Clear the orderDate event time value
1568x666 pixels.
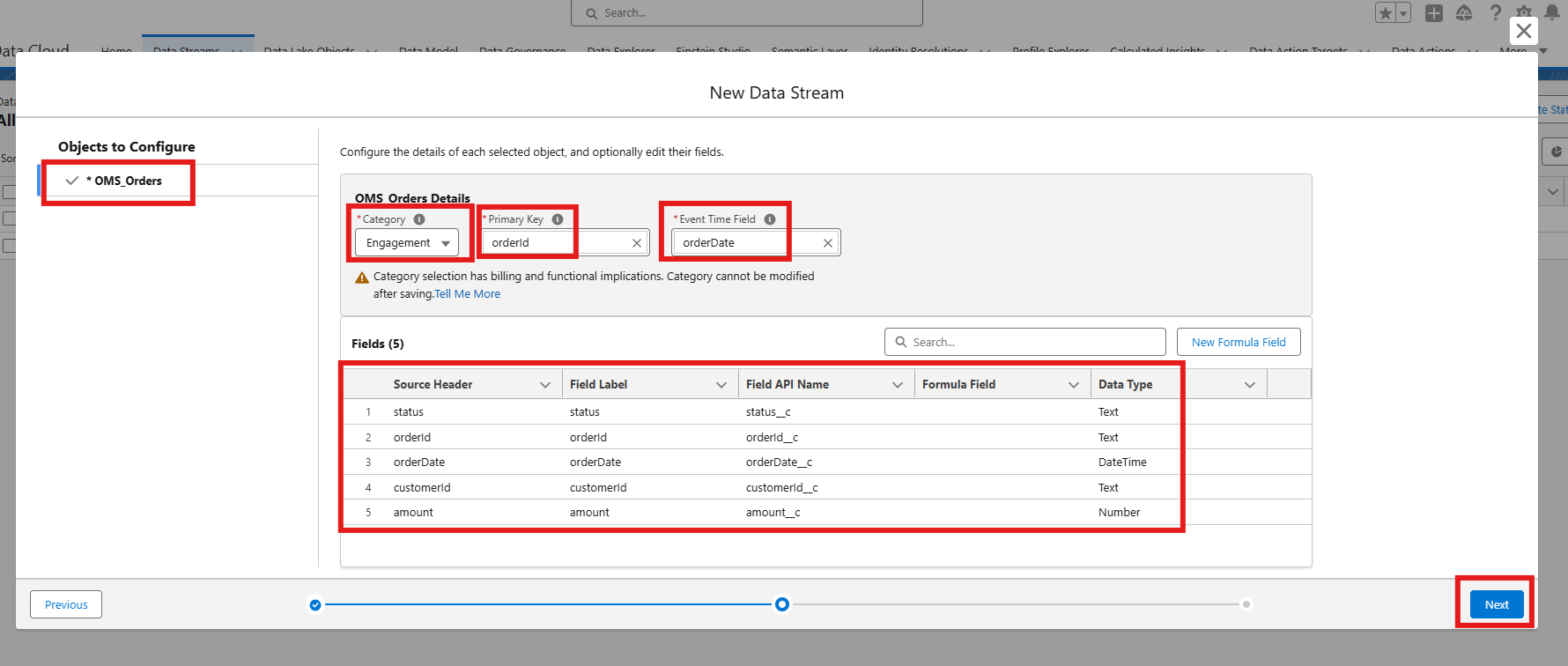click(x=828, y=243)
